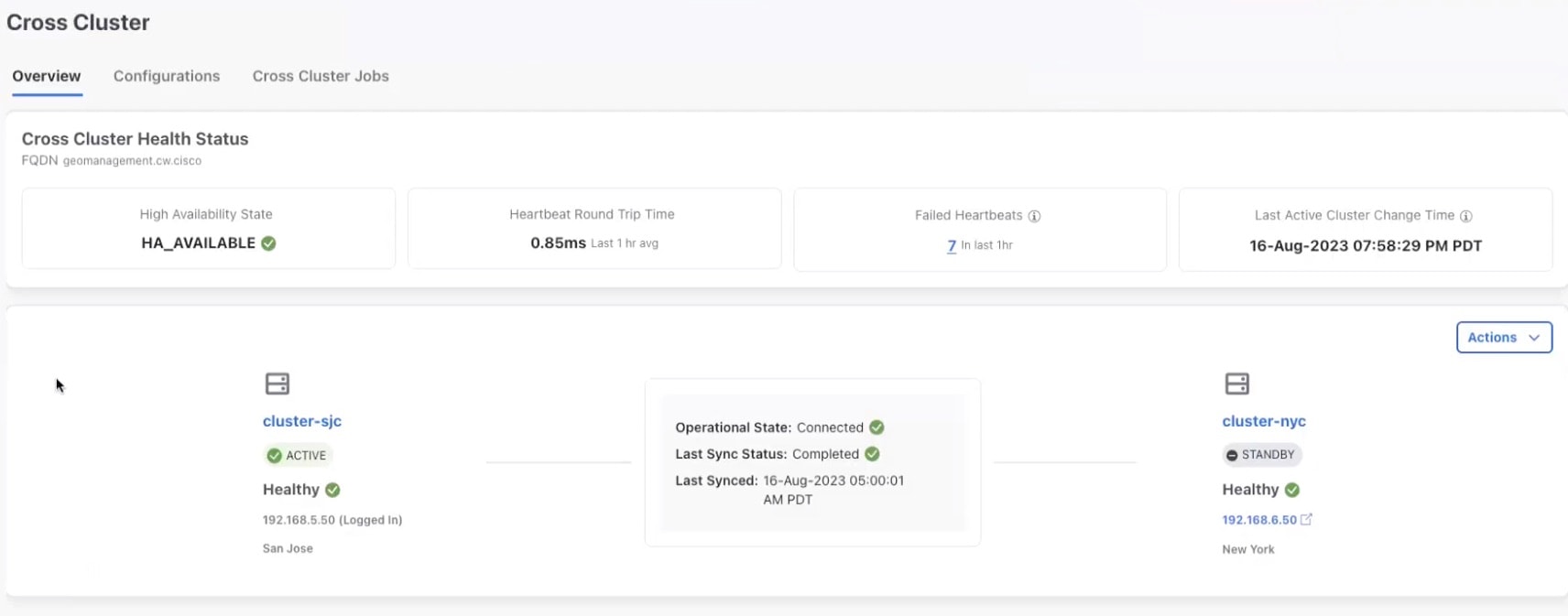
Task: Click the cluster-sjc server icon
Action: coord(277,384)
